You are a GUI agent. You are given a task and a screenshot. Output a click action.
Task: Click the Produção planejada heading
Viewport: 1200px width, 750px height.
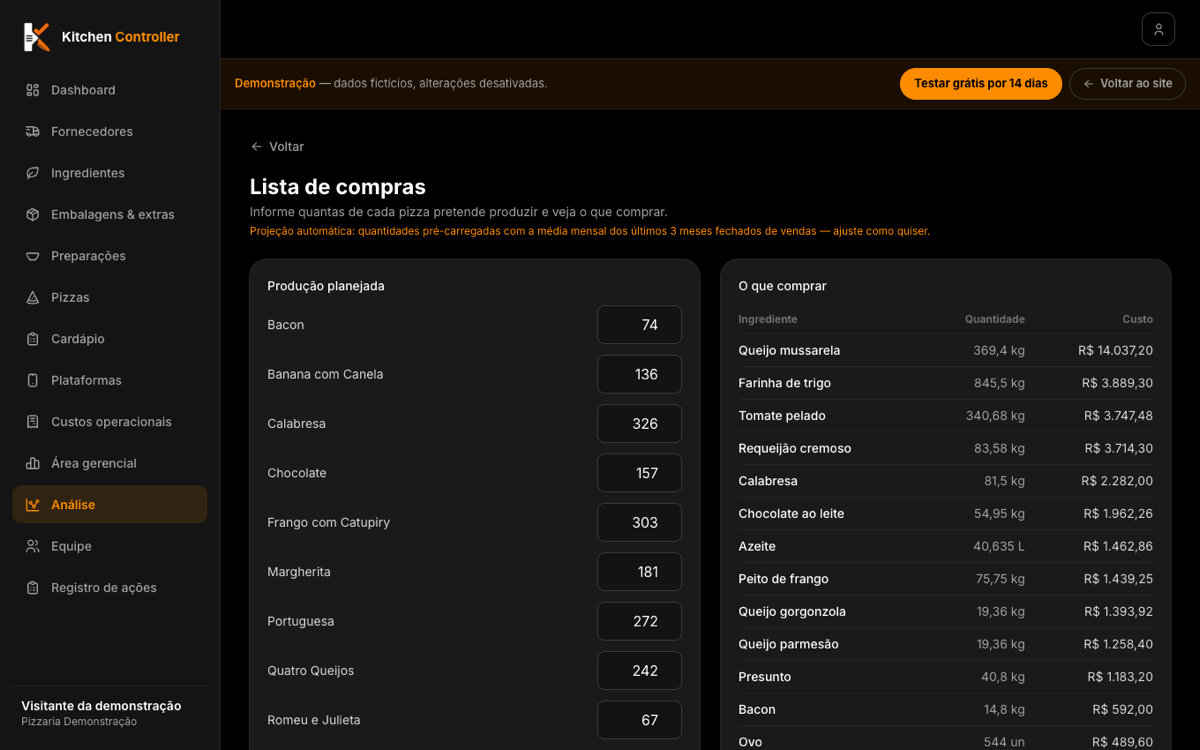326,286
